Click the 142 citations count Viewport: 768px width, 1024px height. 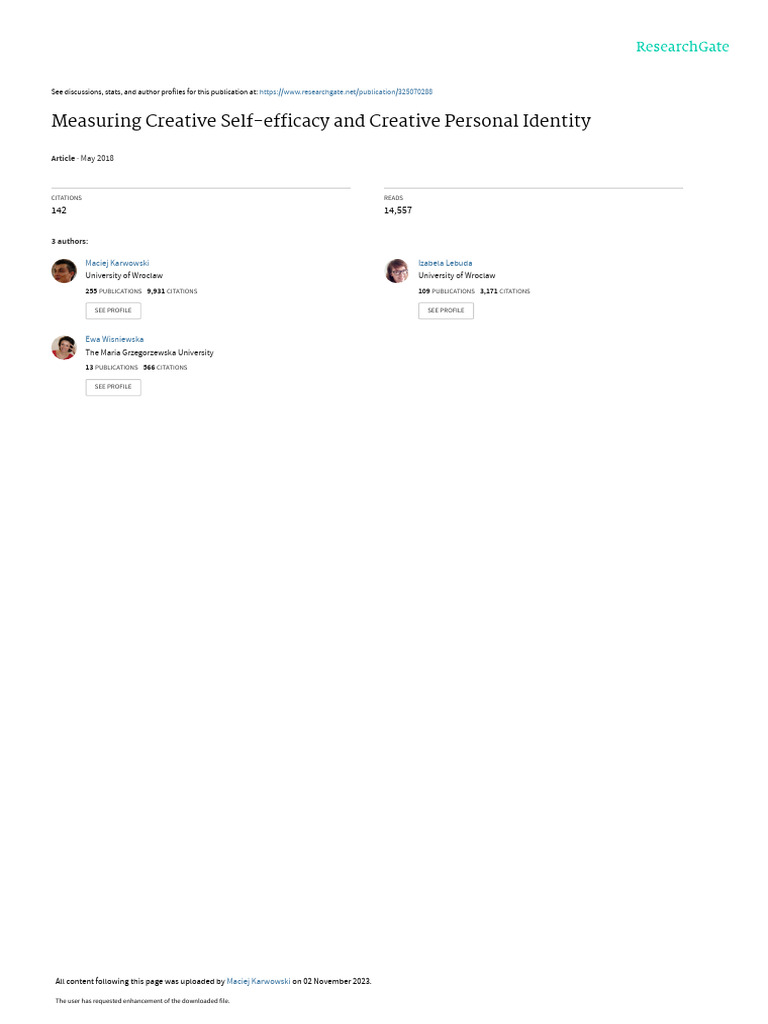(x=59, y=210)
